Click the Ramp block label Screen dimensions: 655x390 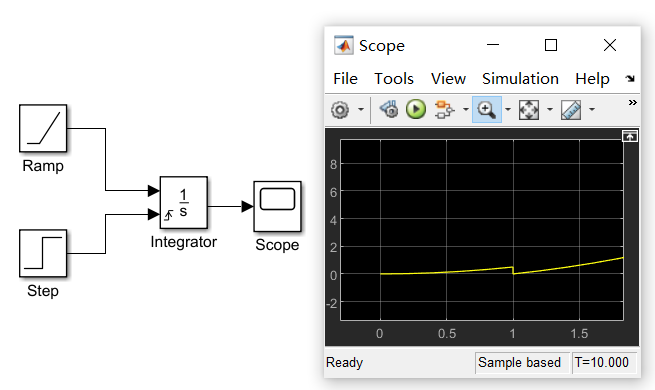pyautogui.click(x=43, y=166)
